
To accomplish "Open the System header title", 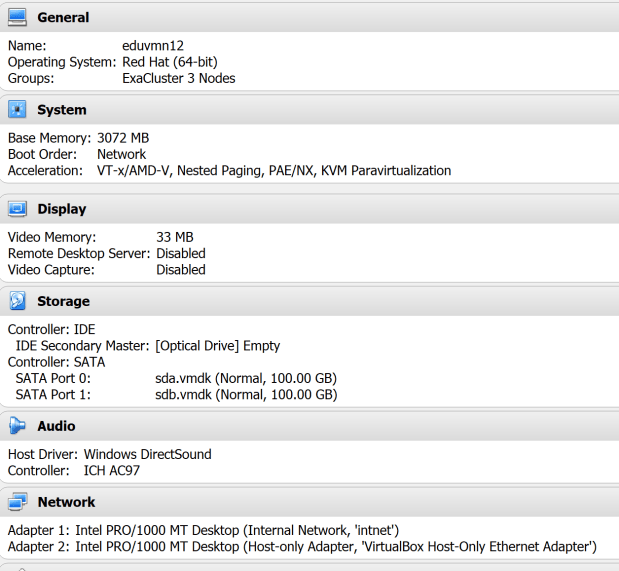I will click(x=62, y=110).
